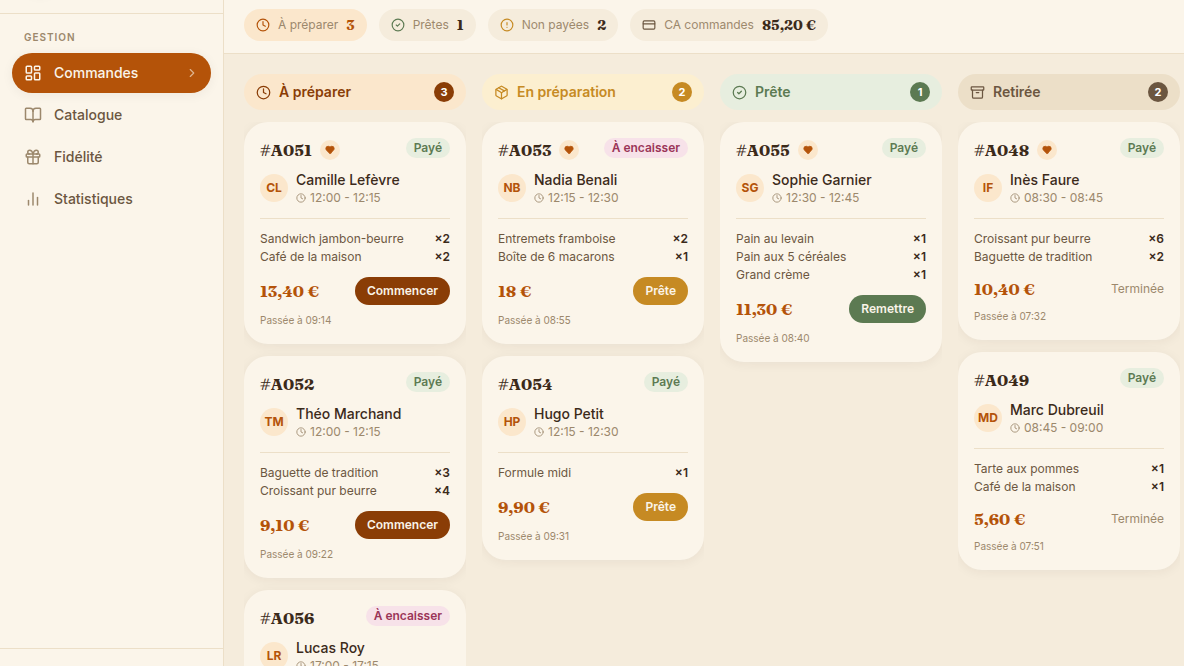Viewport: 1184px width, 666px height.
Task: Expand the Commandes chevron arrow
Action: pyautogui.click(x=192, y=73)
